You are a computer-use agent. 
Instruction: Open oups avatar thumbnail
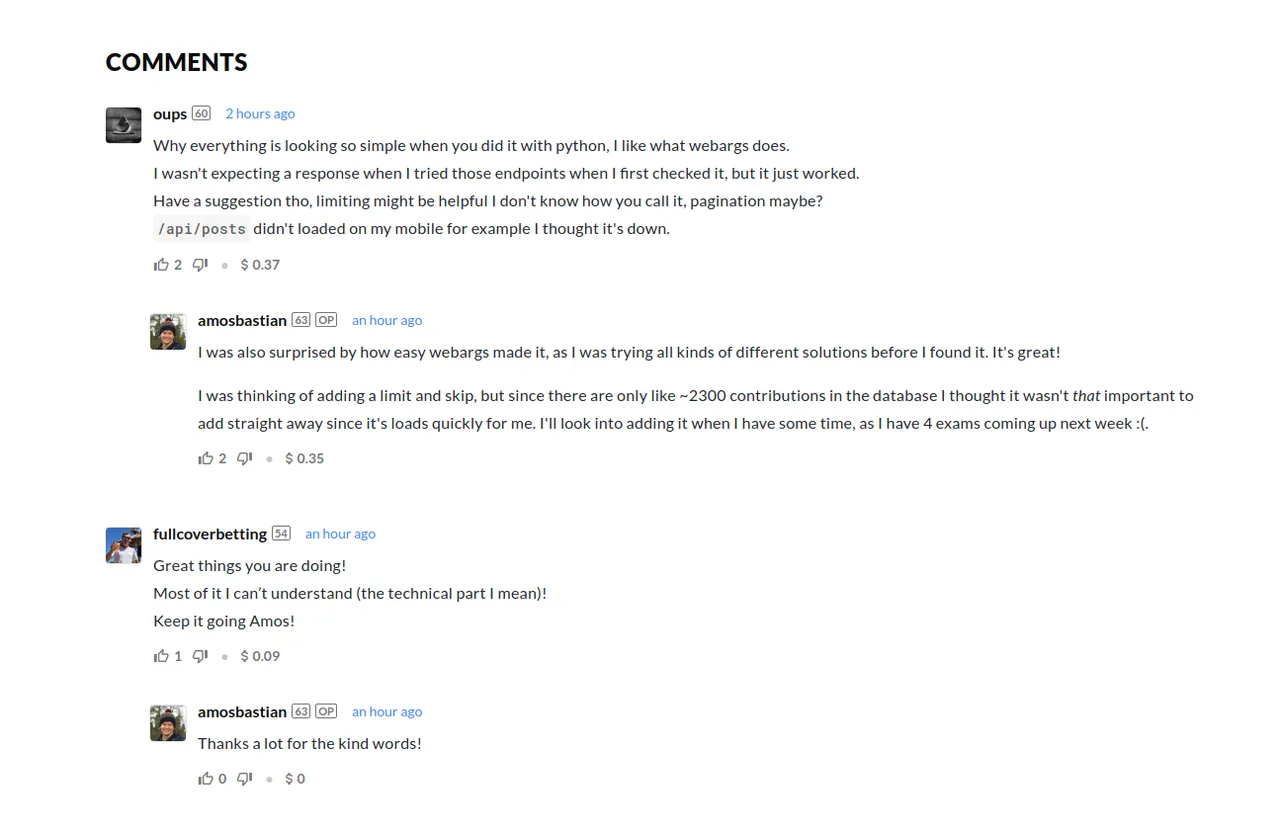point(124,125)
